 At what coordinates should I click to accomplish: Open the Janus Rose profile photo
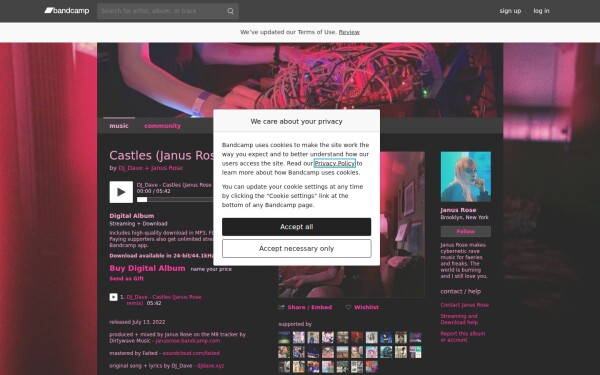click(466, 177)
